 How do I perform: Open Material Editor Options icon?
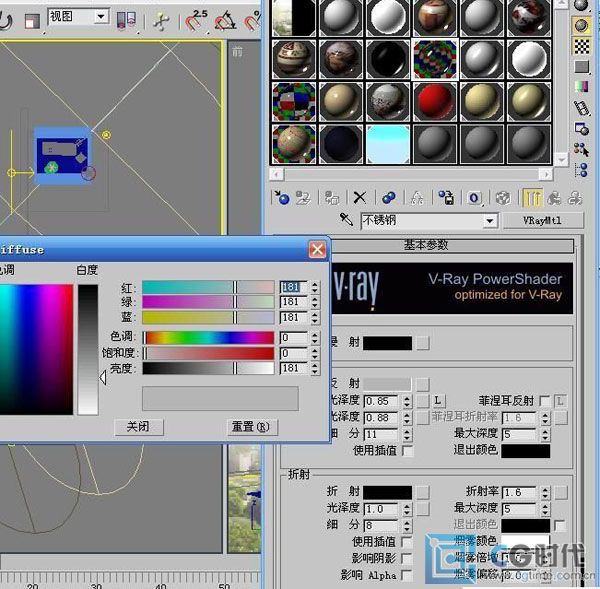[582, 129]
